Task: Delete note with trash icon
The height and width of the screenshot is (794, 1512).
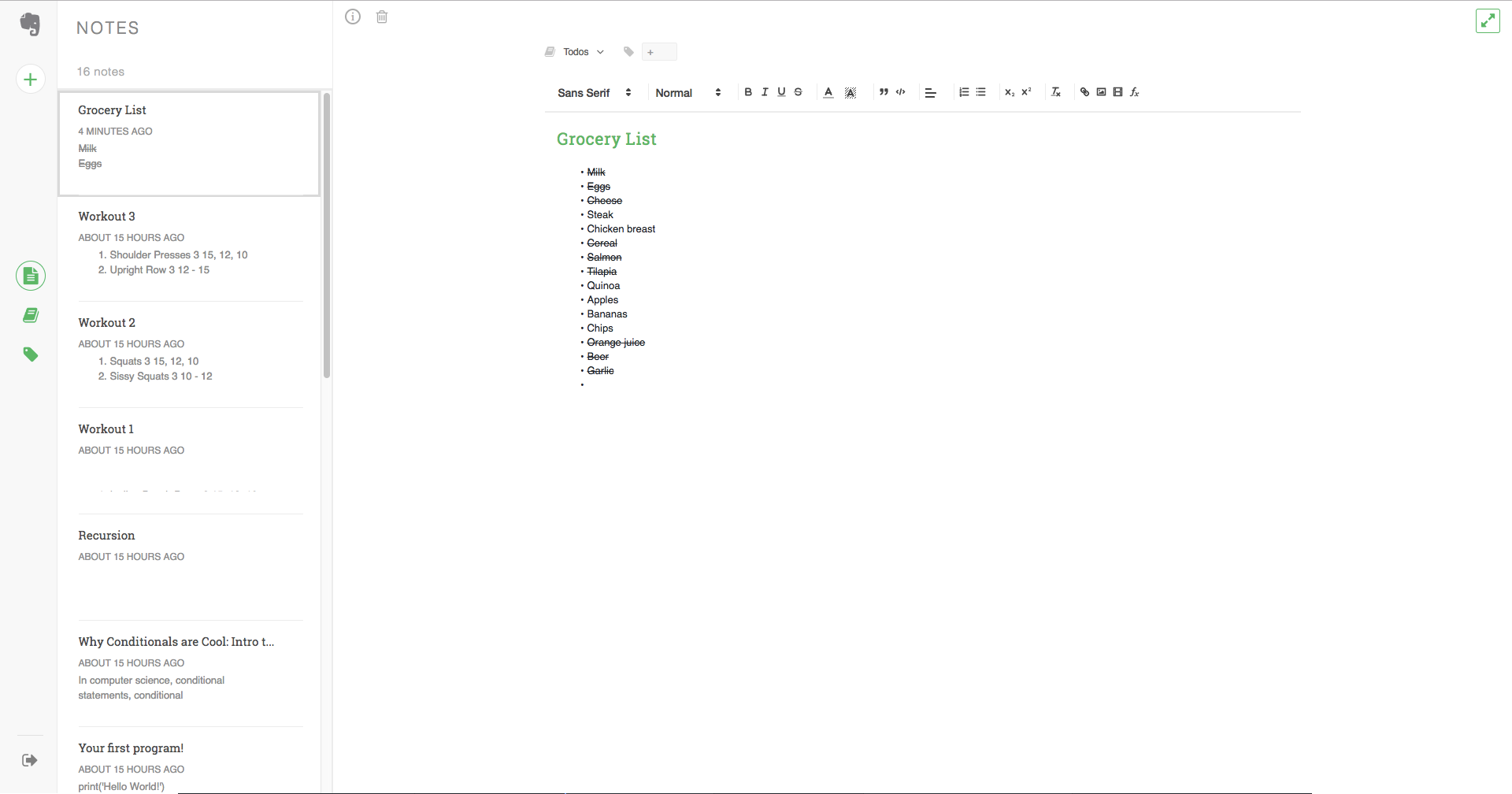Action: click(382, 17)
